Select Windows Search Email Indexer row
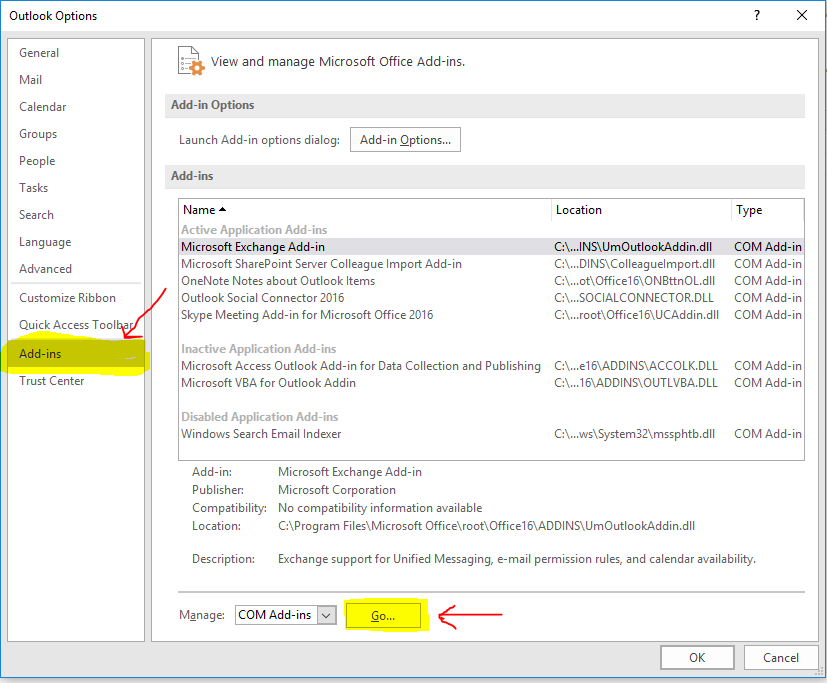The height and width of the screenshot is (683, 827). (491, 434)
